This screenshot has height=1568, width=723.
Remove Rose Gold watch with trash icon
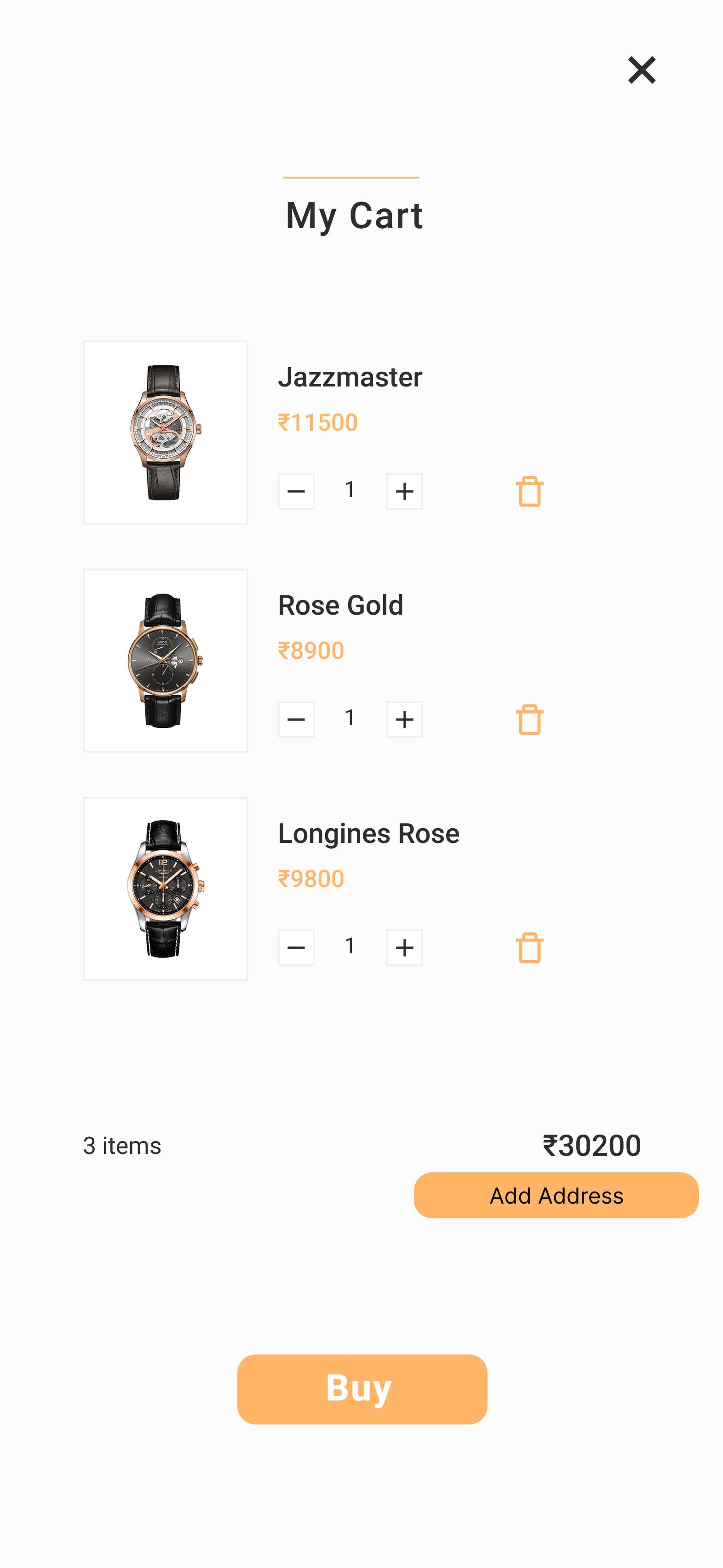pyautogui.click(x=529, y=720)
